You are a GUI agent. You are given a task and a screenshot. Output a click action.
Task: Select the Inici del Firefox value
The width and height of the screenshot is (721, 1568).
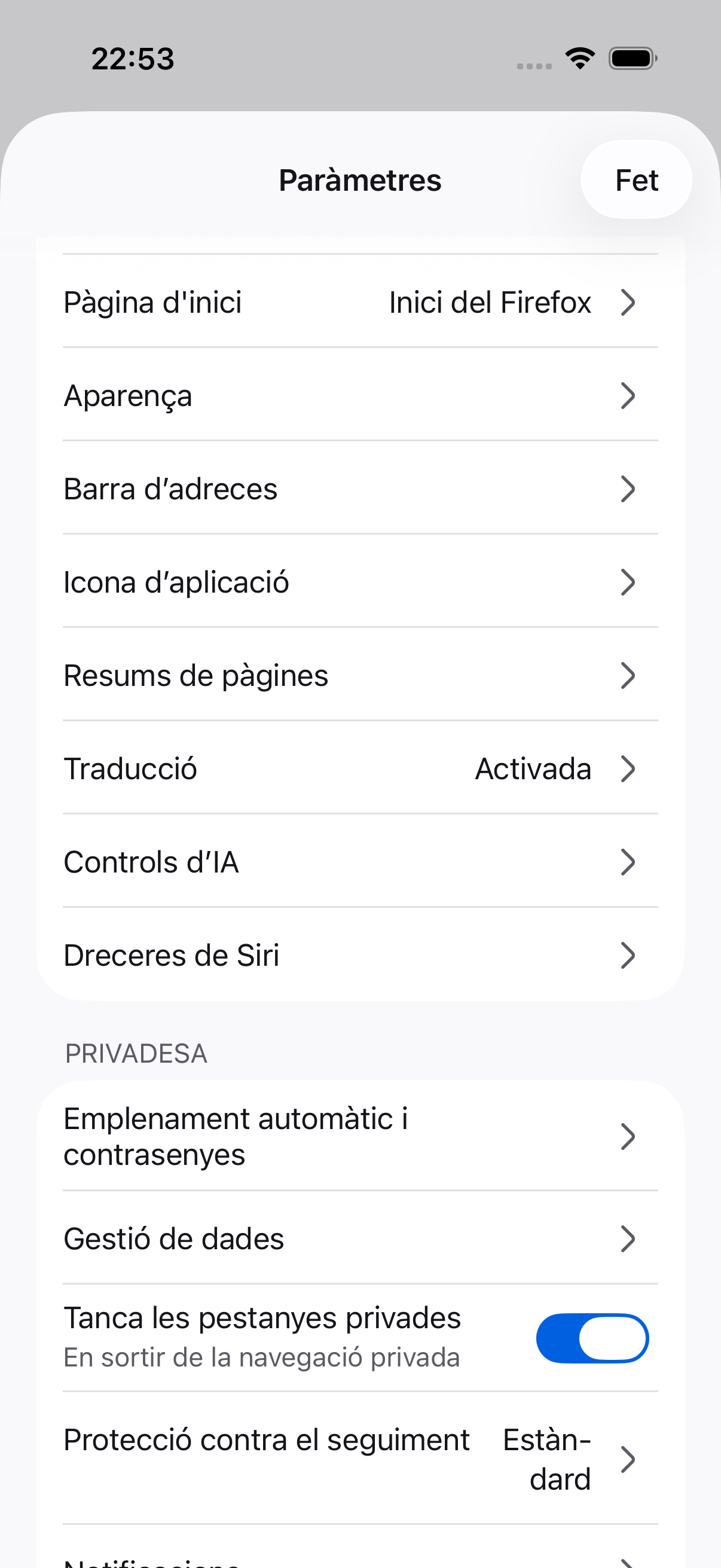pyautogui.click(x=490, y=302)
